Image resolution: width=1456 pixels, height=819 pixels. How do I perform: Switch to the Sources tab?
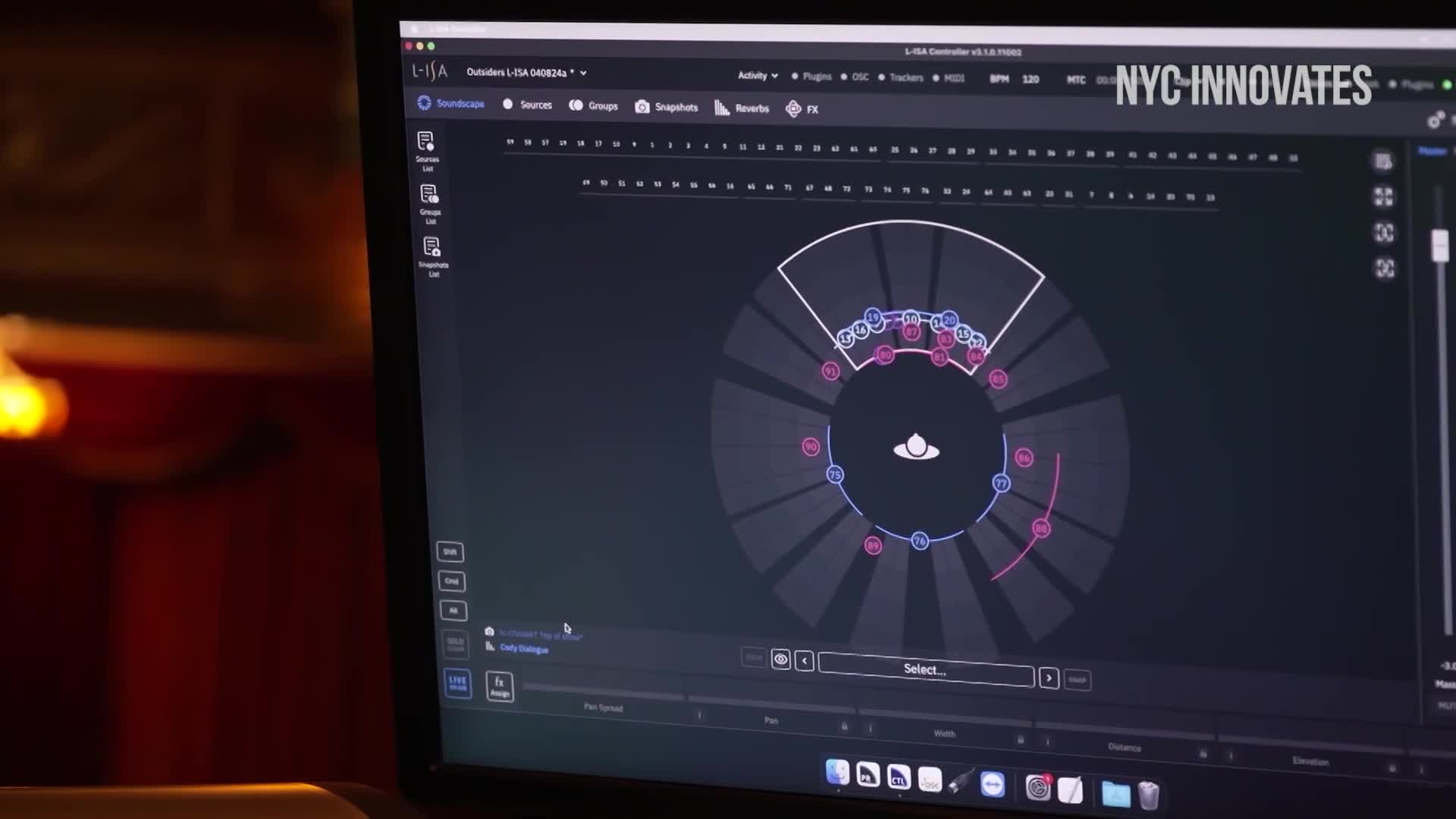point(528,105)
